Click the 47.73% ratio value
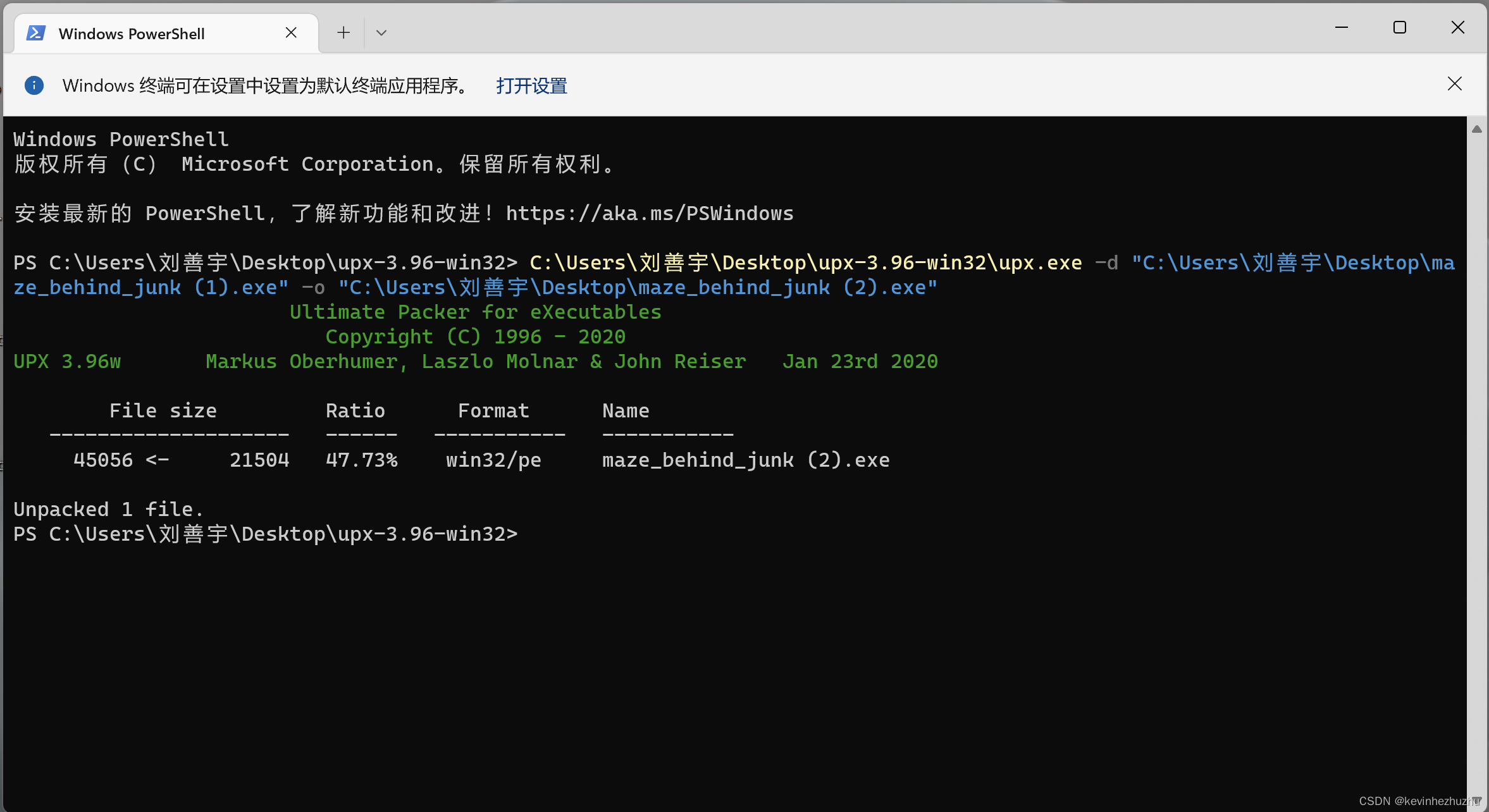 point(361,460)
